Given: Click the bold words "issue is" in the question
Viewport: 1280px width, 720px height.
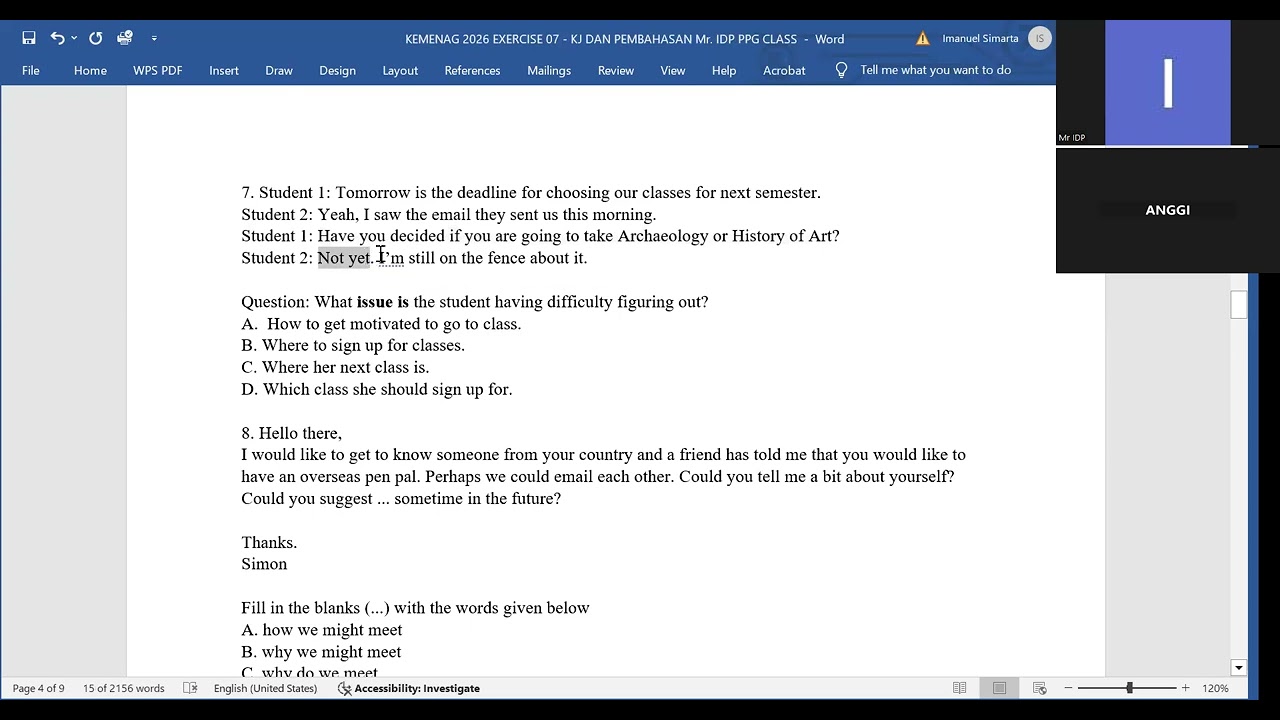Looking at the screenshot, I should tap(383, 302).
